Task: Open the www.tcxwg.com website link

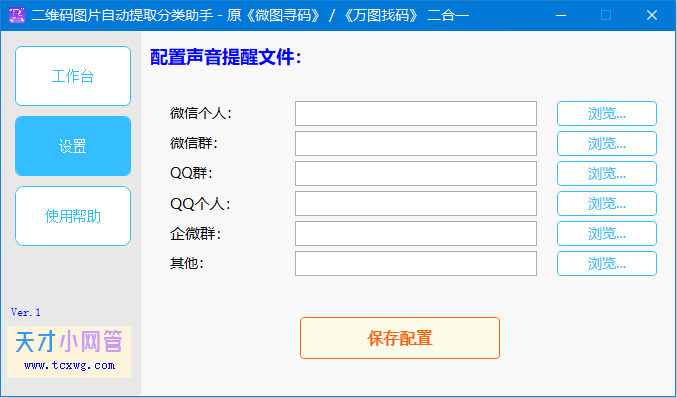Action: (70, 365)
